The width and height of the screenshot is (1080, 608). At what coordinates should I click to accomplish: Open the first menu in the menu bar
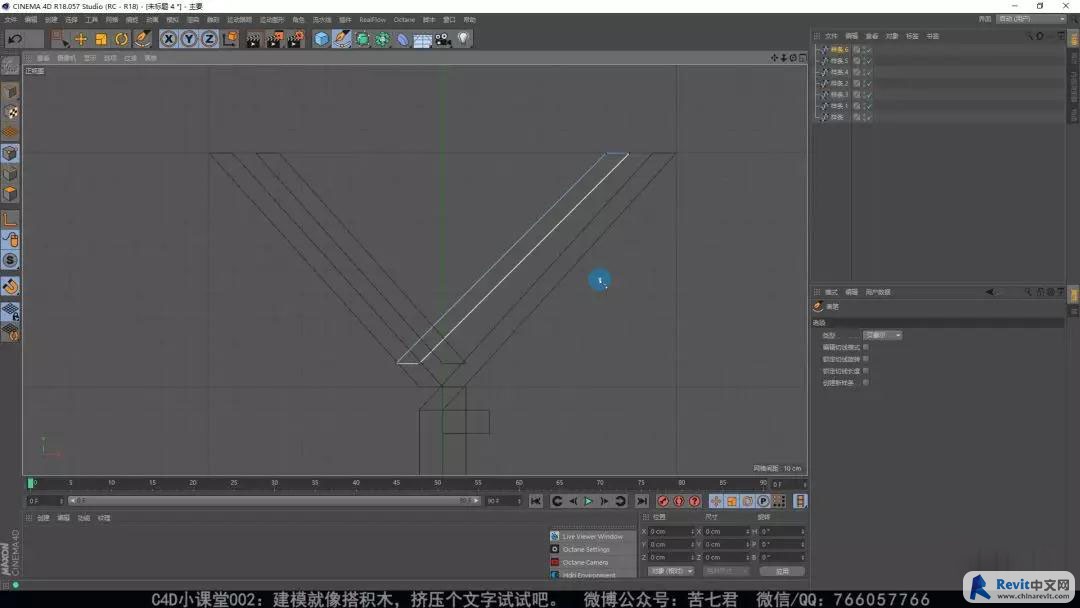pos(10,20)
